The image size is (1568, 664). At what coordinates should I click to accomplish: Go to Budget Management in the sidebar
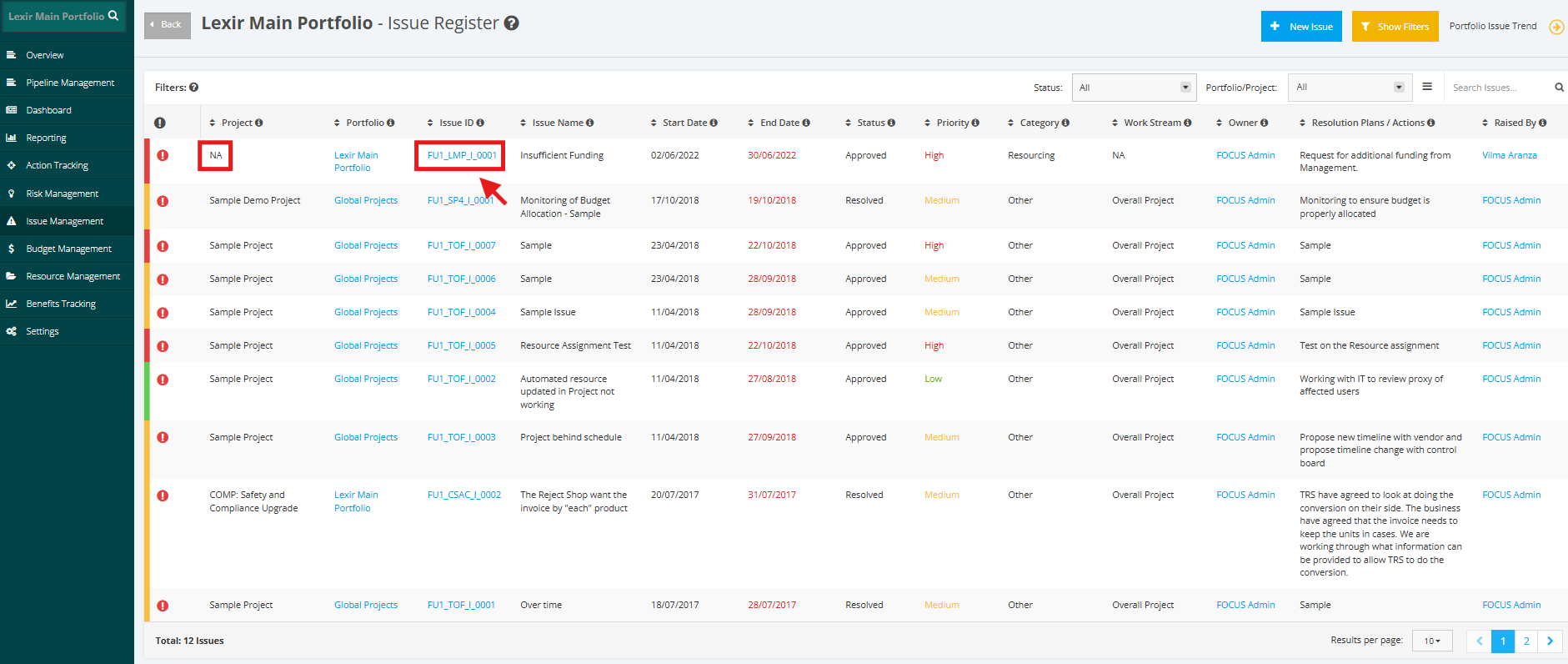[x=67, y=249]
